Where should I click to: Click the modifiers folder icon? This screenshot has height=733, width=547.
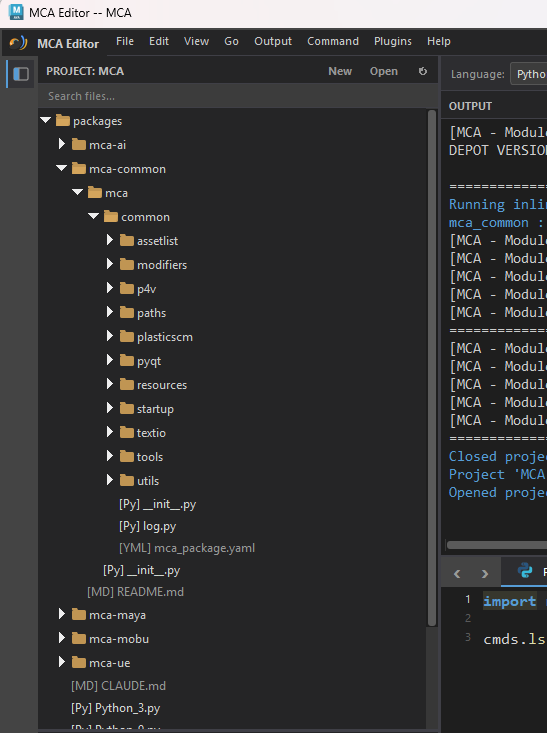(127, 264)
